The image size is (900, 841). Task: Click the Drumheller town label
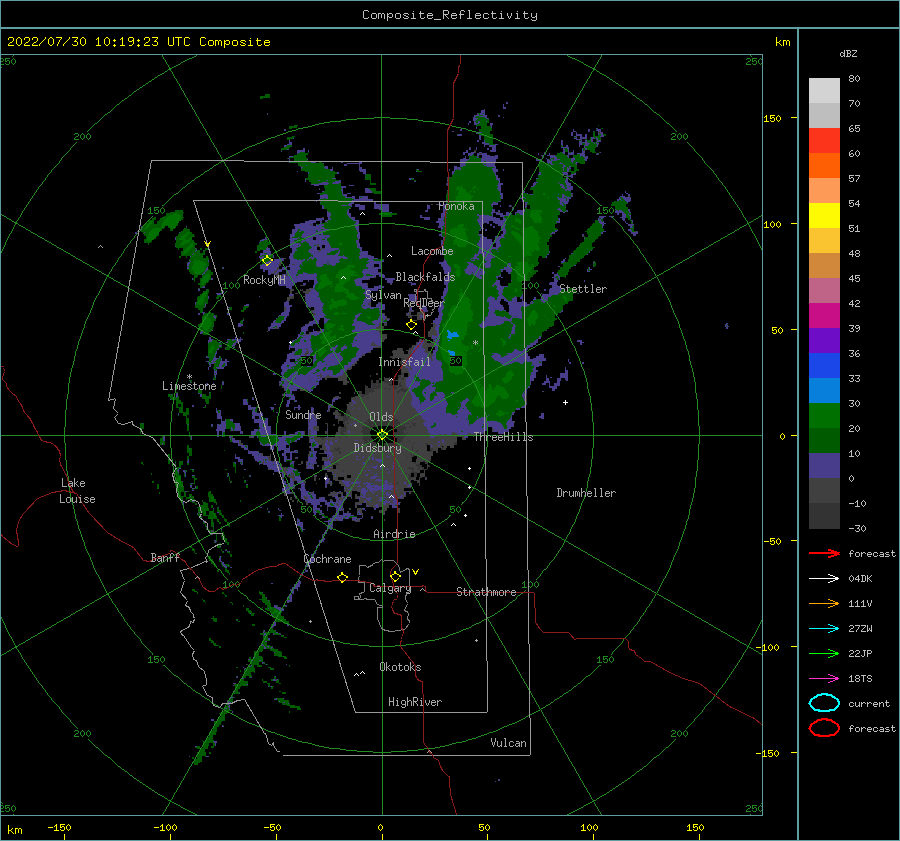(x=586, y=493)
